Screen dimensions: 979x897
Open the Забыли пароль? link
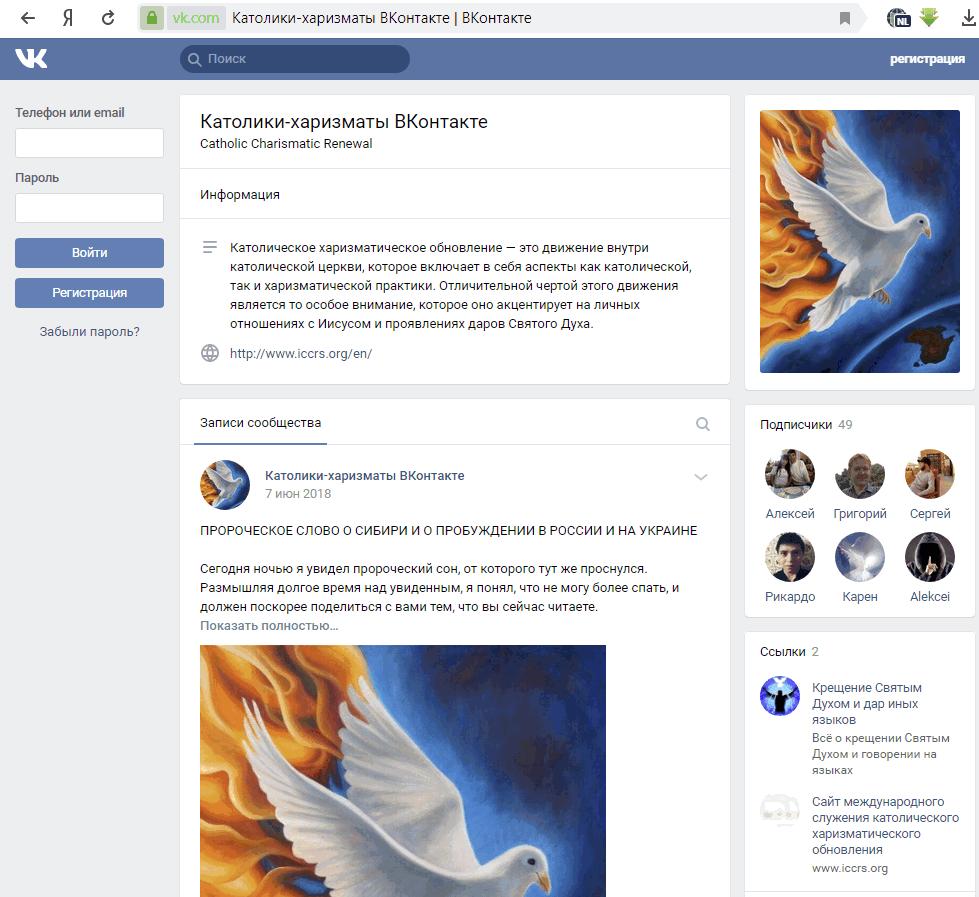(89, 331)
